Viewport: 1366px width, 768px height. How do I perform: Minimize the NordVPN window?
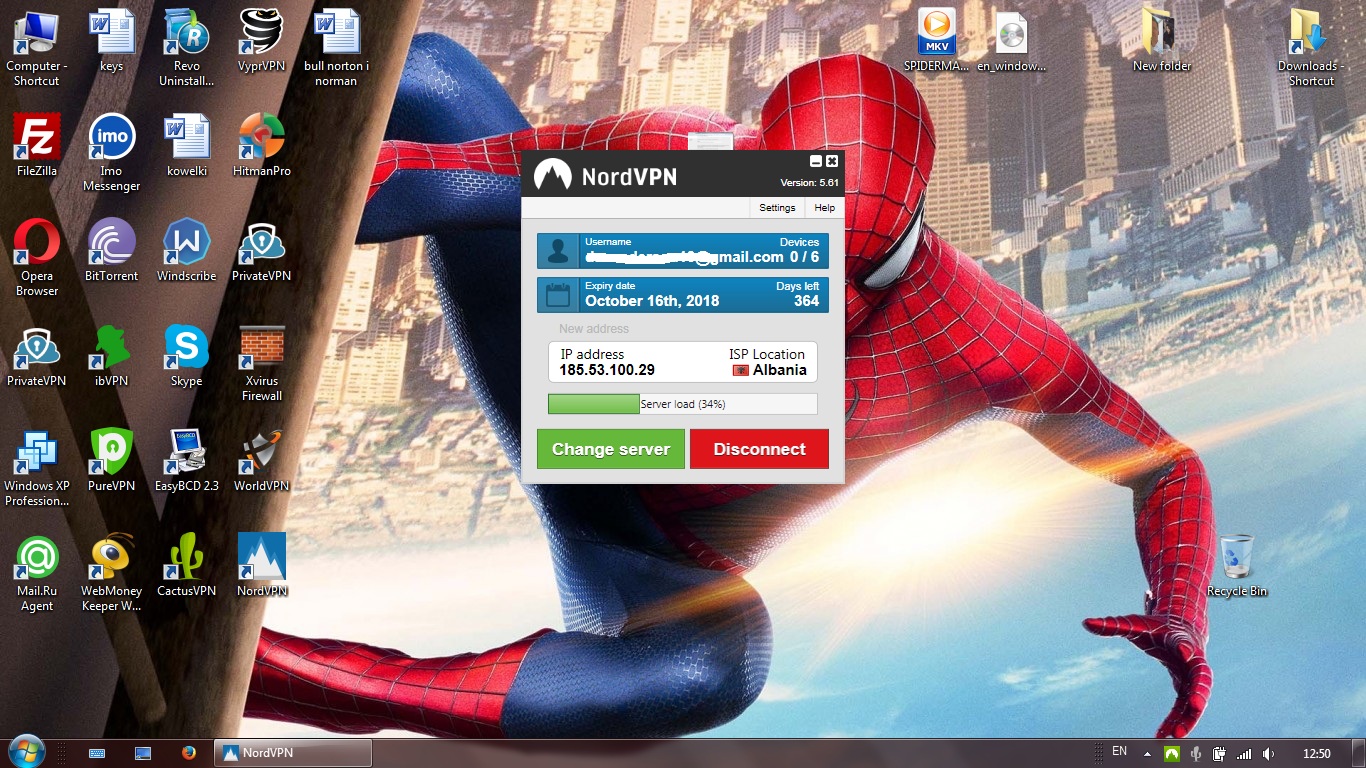816,161
